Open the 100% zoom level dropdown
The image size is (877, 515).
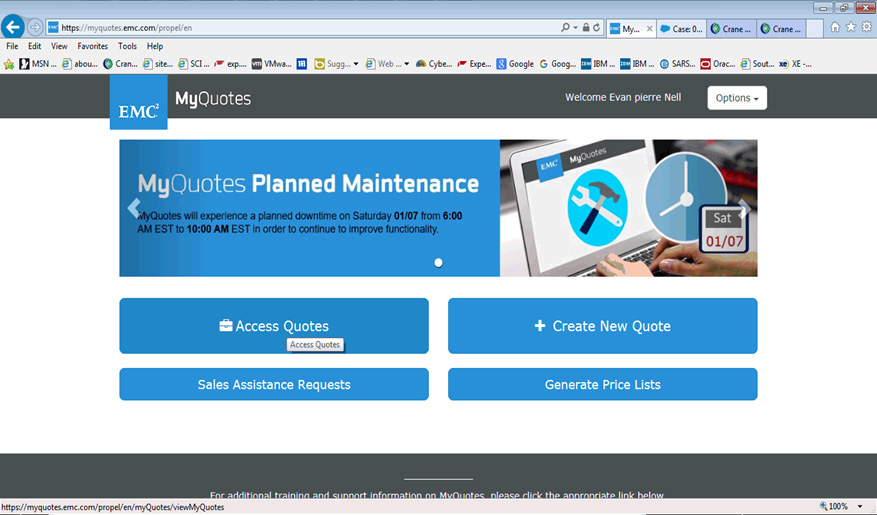pos(860,507)
